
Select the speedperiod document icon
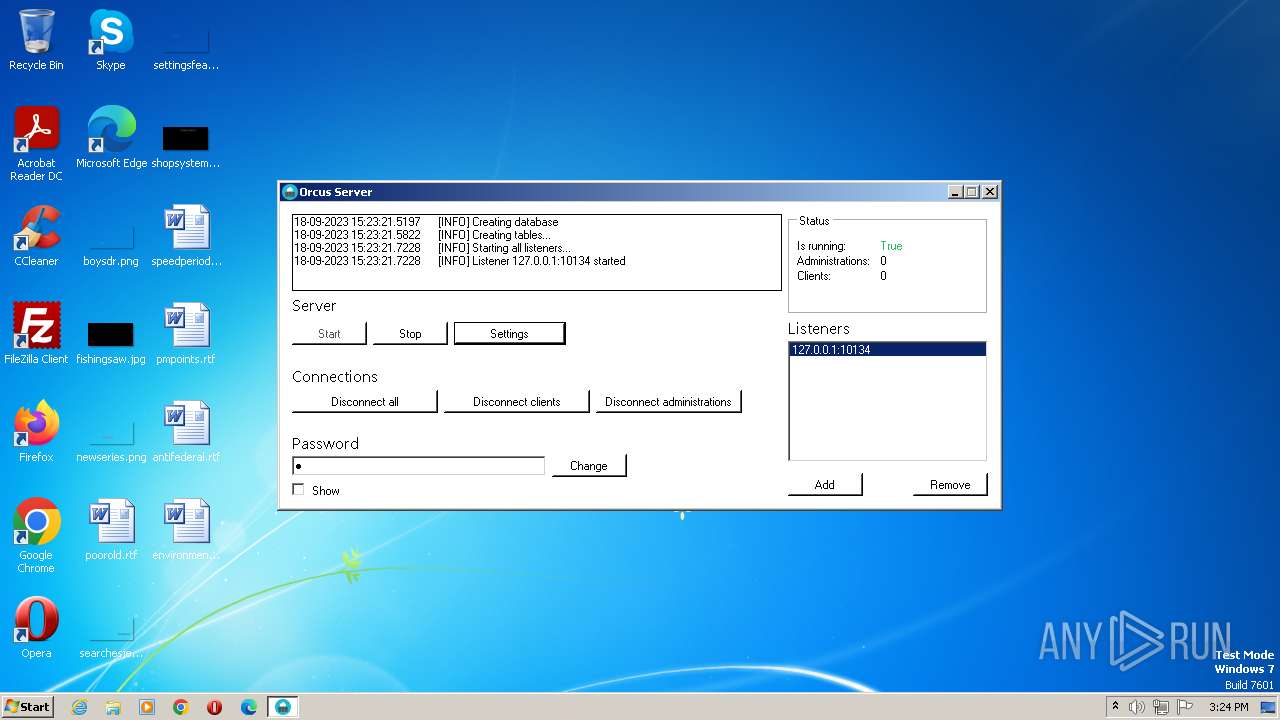(x=186, y=236)
